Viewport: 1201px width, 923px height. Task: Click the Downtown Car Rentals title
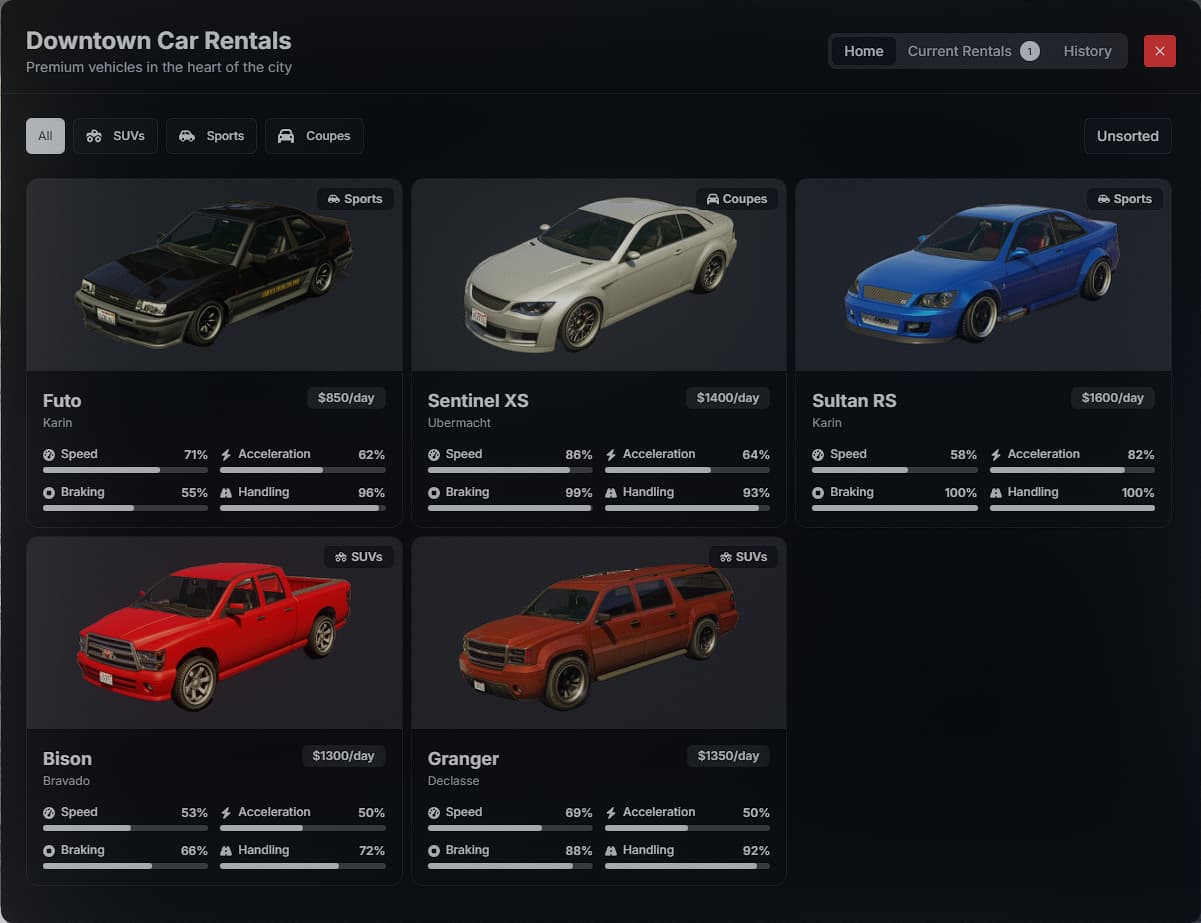click(159, 41)
